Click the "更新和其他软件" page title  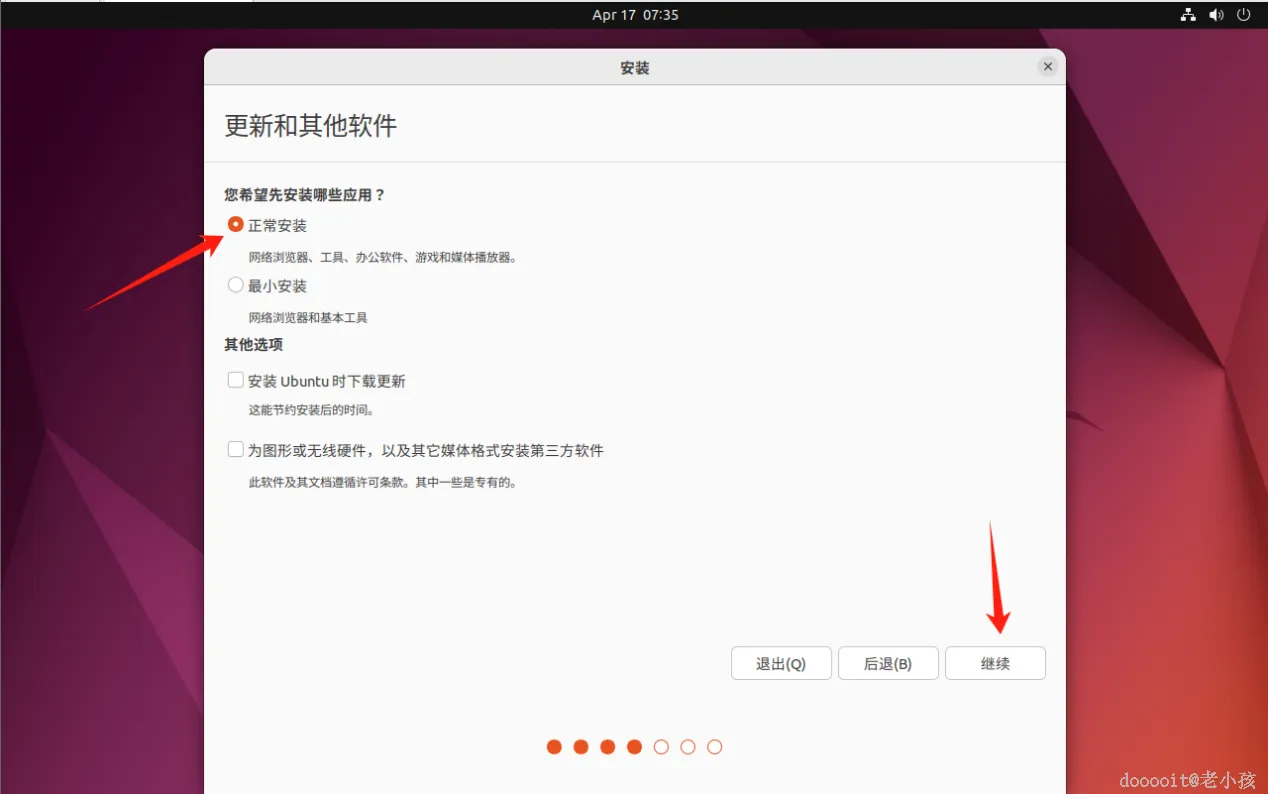pos(309,126)
